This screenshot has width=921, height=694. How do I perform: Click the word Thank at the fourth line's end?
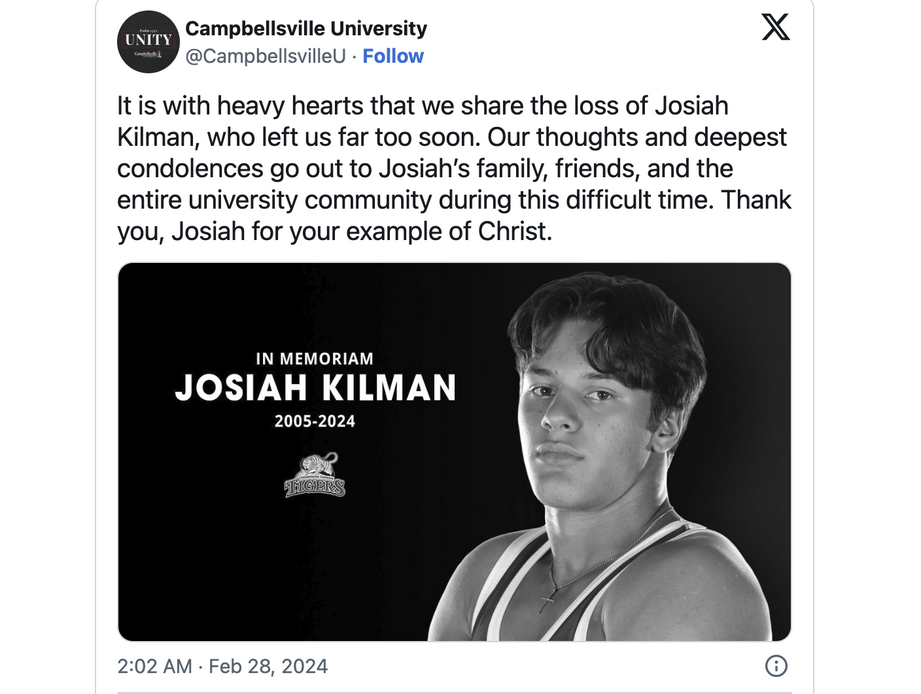(x=756, y=200)
